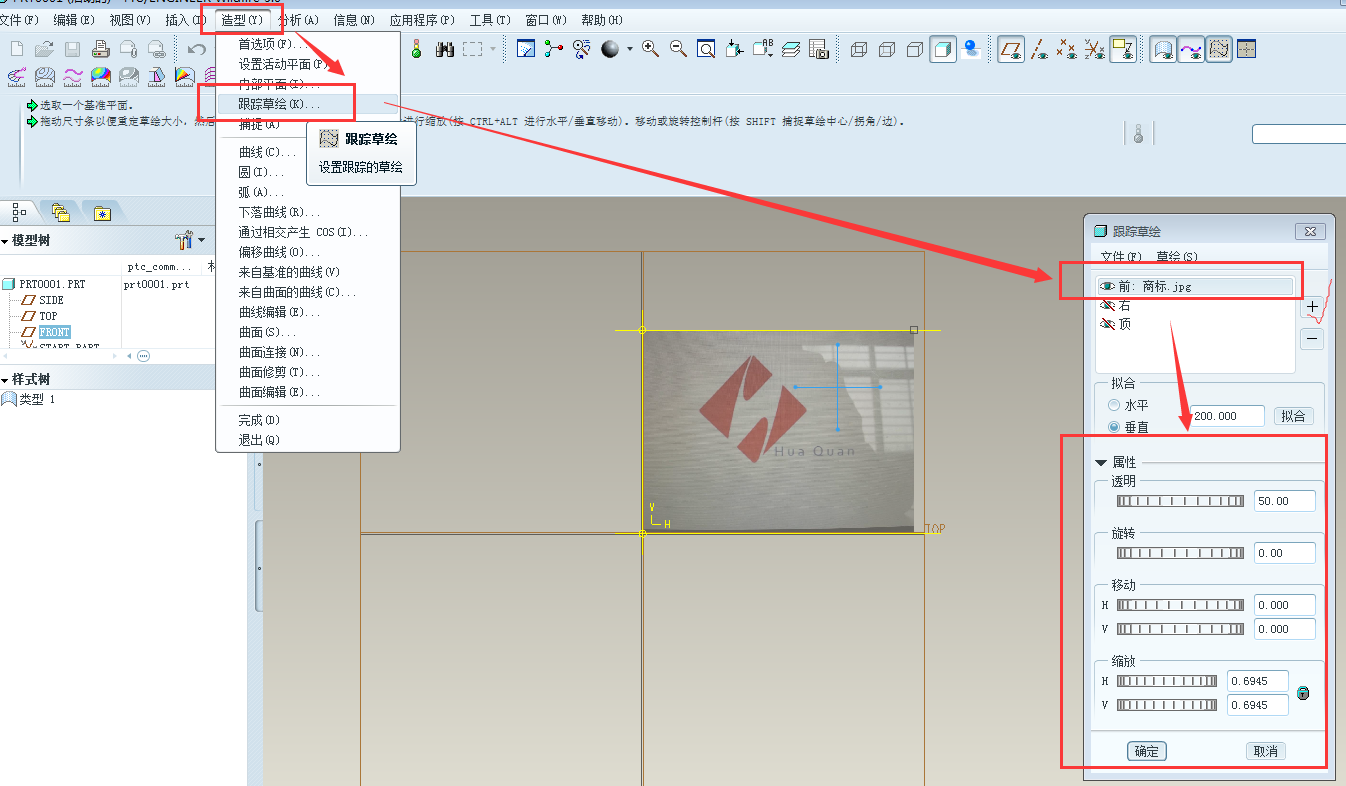Image resolution: width=1346 pixels, height=786 pixels.
Task: Click the model tree tab icon
Action: (x=19, y=212)
